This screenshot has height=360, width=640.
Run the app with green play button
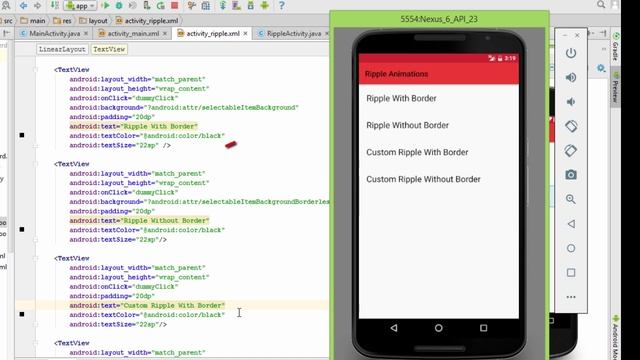(105, 5)
